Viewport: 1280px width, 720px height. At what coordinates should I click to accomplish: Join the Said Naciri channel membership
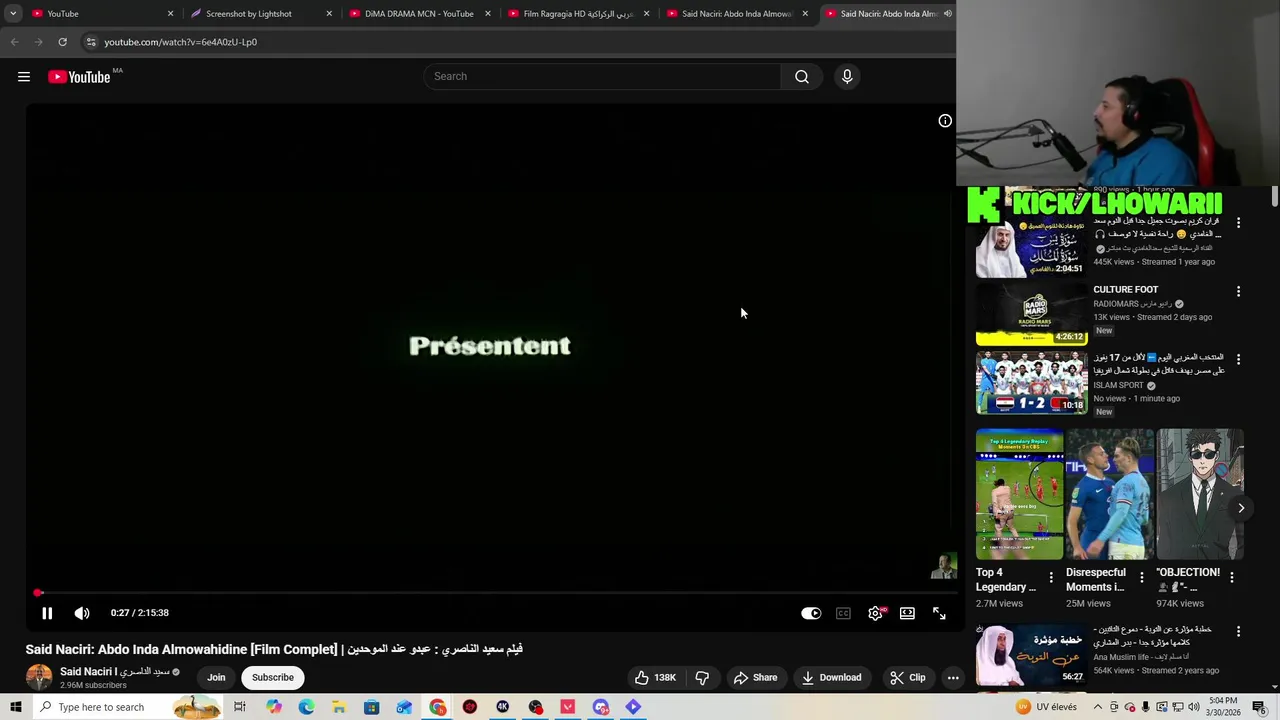click(216, 677)
